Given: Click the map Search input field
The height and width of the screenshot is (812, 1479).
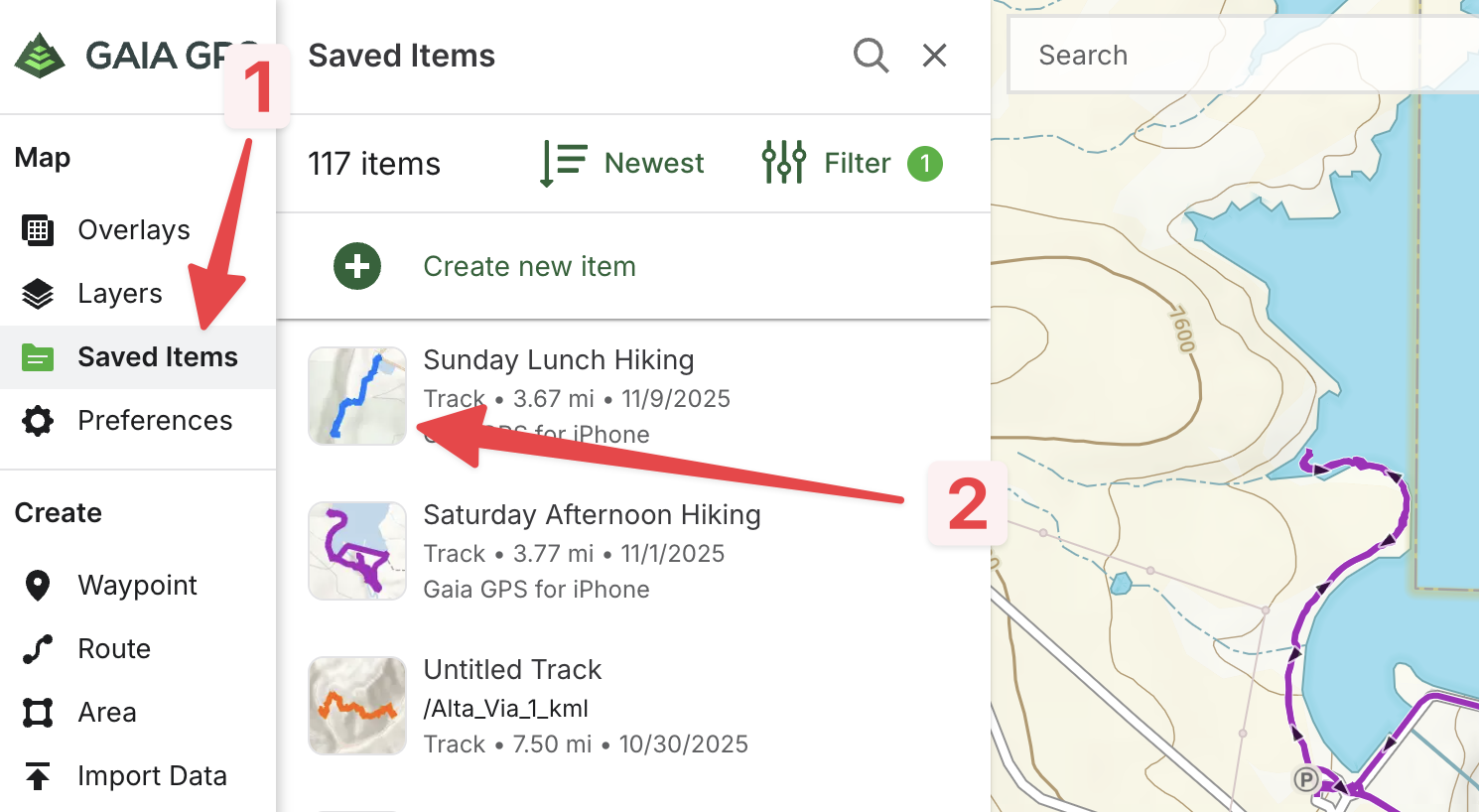Looking at the screenshot, I should point(1241,56).
